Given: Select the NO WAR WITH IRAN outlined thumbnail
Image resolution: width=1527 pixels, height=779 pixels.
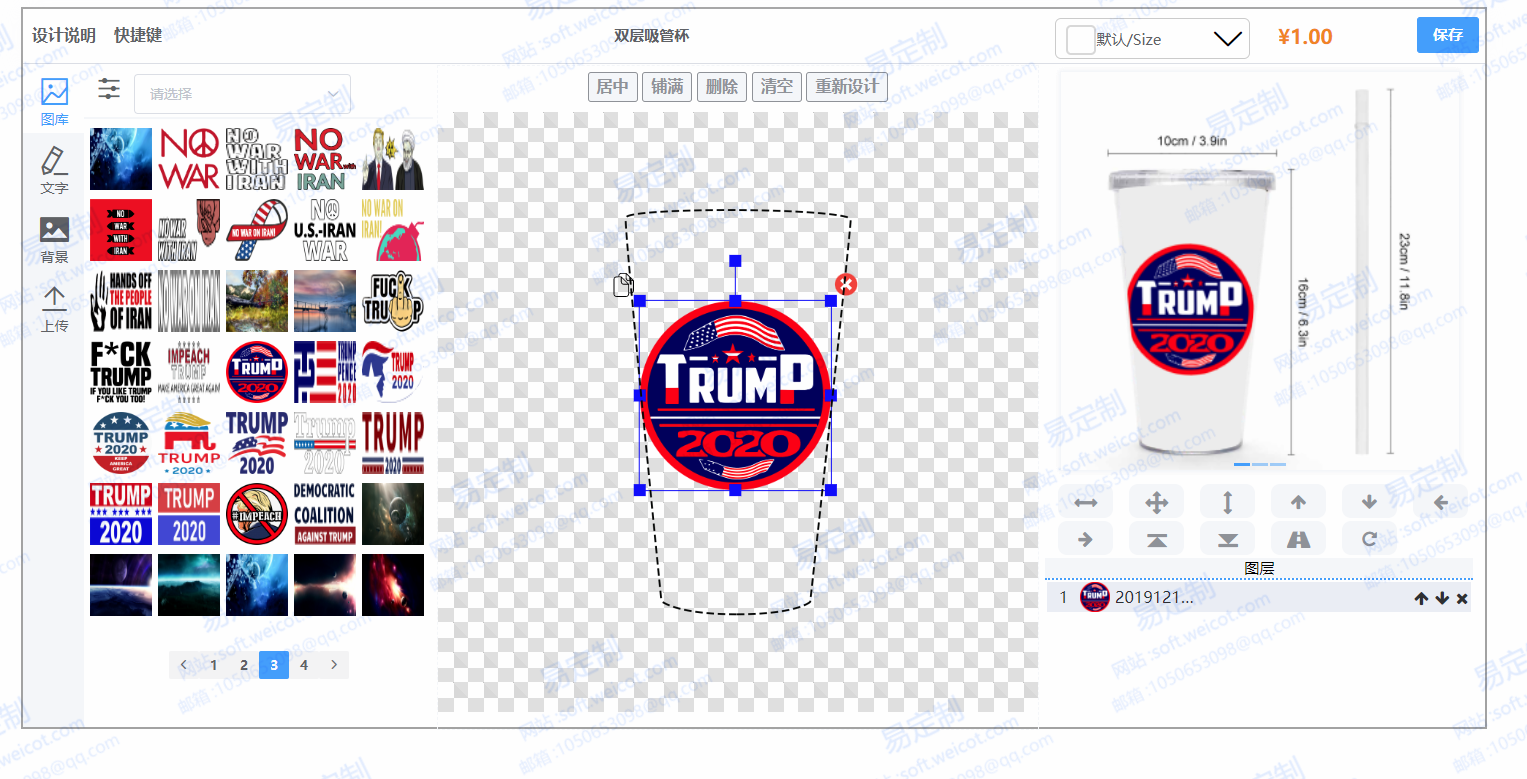Looking at the screenshot, I should (x=257, y=159).
